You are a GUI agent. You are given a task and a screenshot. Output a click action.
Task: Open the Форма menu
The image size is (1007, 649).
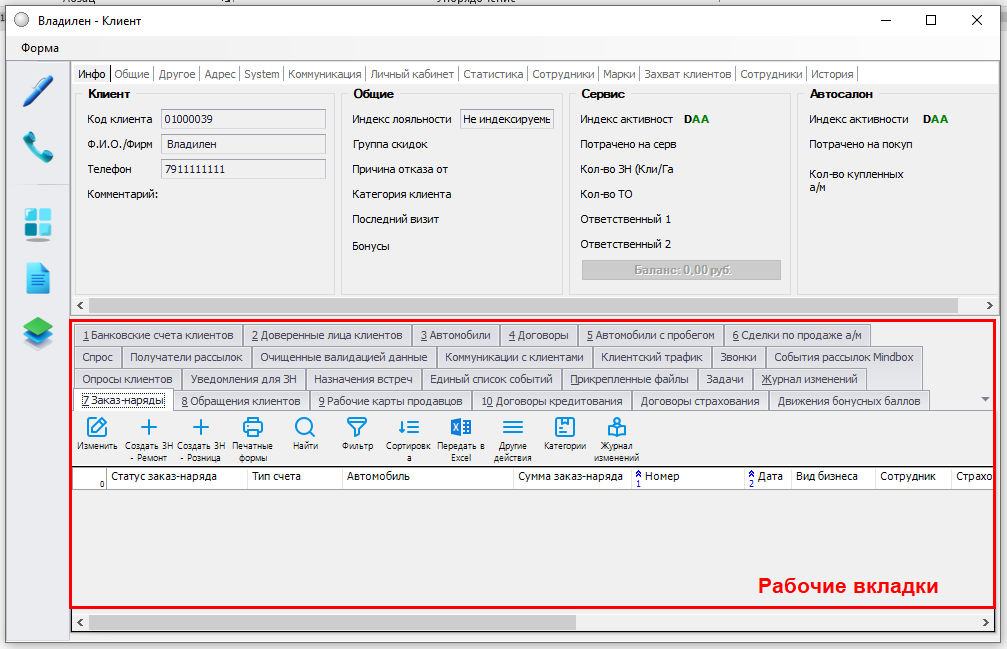[x=40, y=48]
